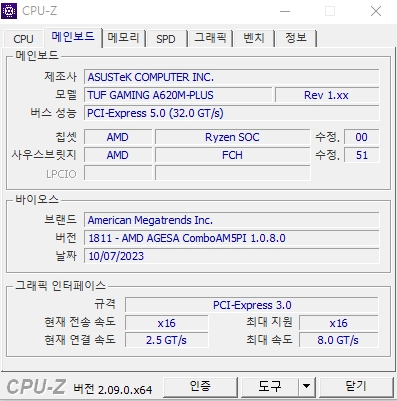The height and width of the screenshot is (401, 397).
Task: Minimize the CPU-Z window
Action: (x=285, y=11)
